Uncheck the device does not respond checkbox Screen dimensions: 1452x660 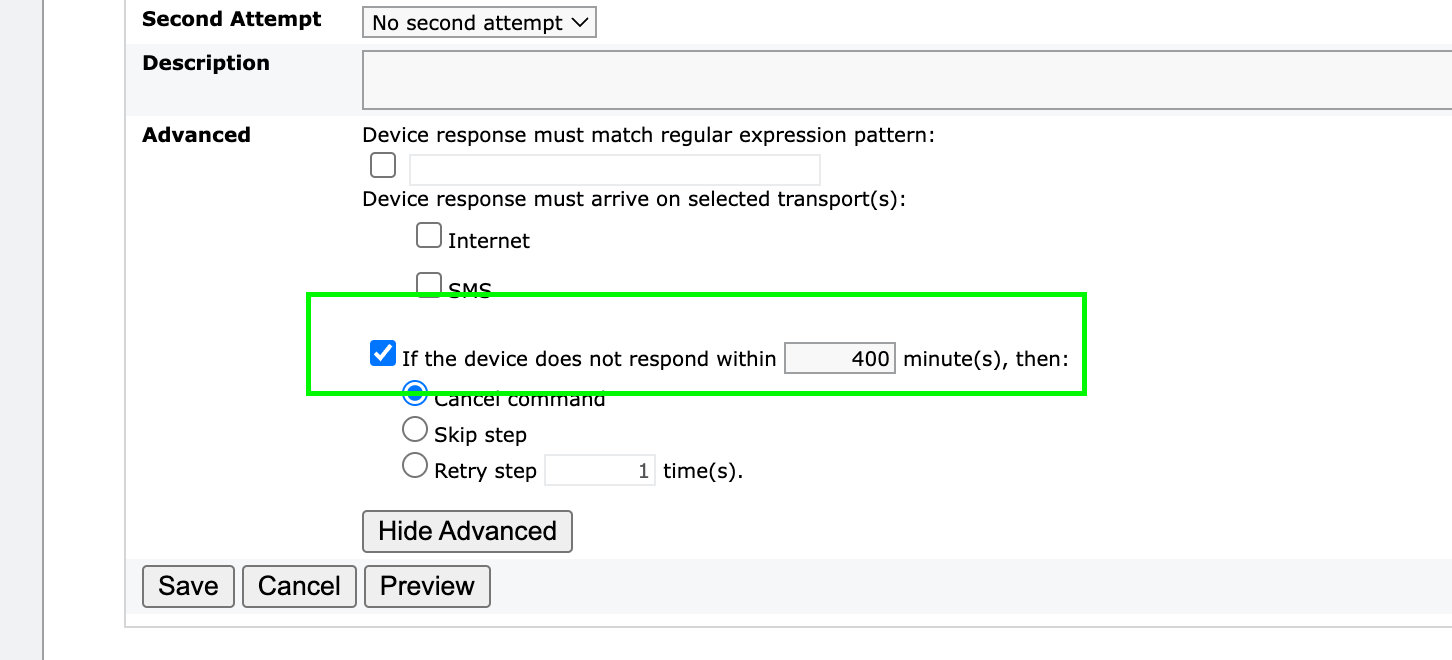click(383, 353)
